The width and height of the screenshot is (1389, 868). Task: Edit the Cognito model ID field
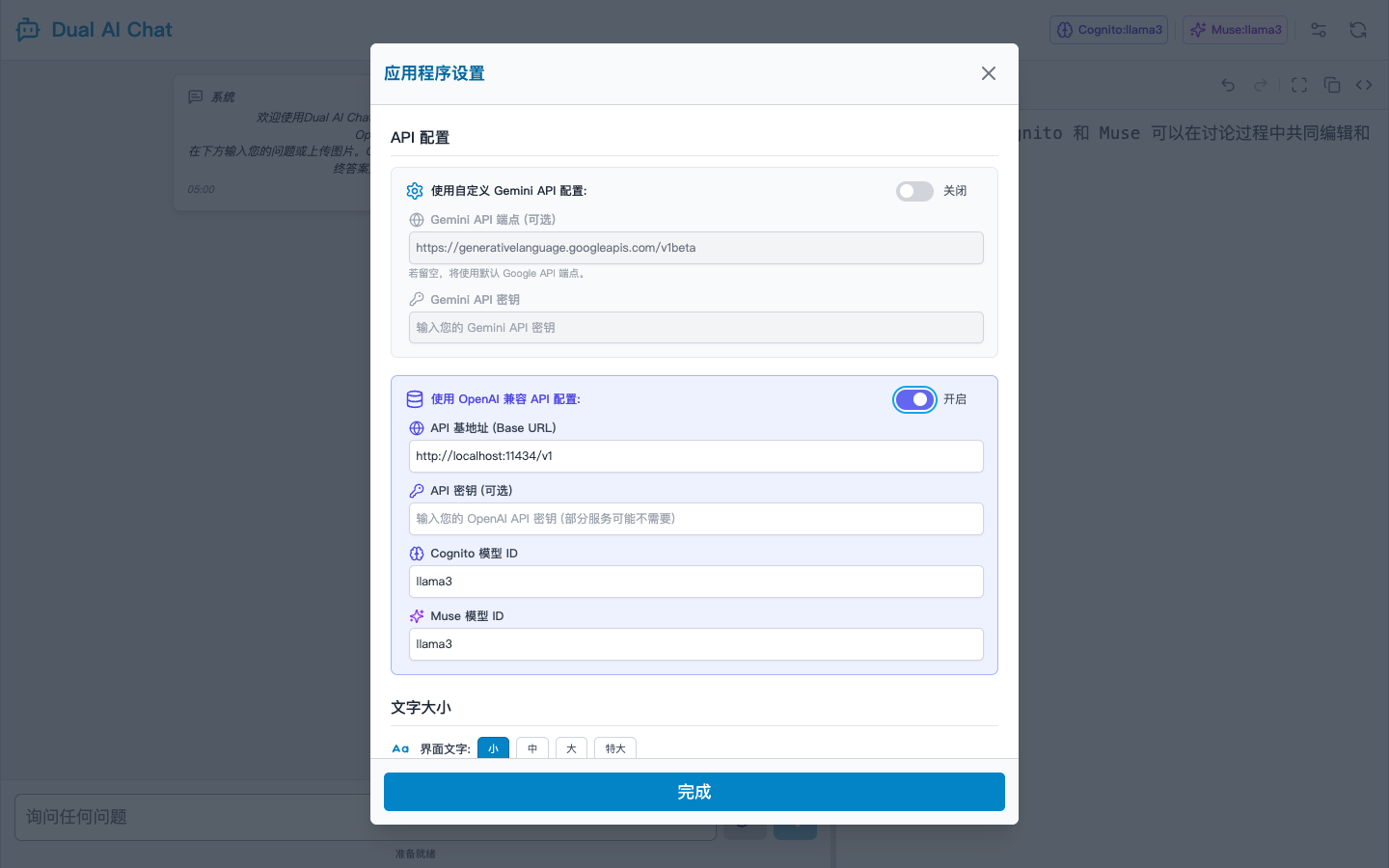[696, 582]
